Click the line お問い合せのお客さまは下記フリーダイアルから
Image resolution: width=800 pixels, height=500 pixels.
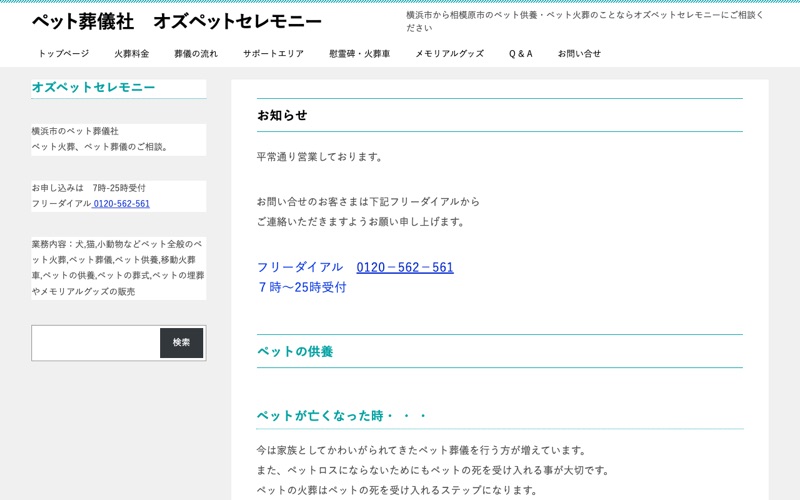click(368, 202)
